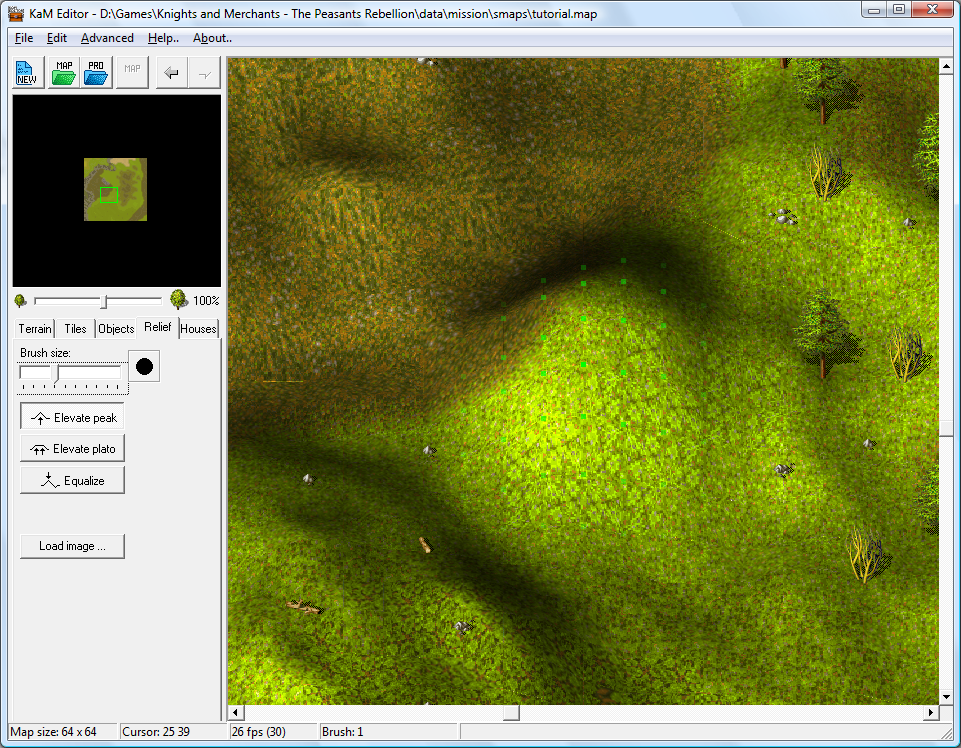This screenshot has width=961, height=748.
Task: Open the About.. menu
Action: click(x=212, y=38)
